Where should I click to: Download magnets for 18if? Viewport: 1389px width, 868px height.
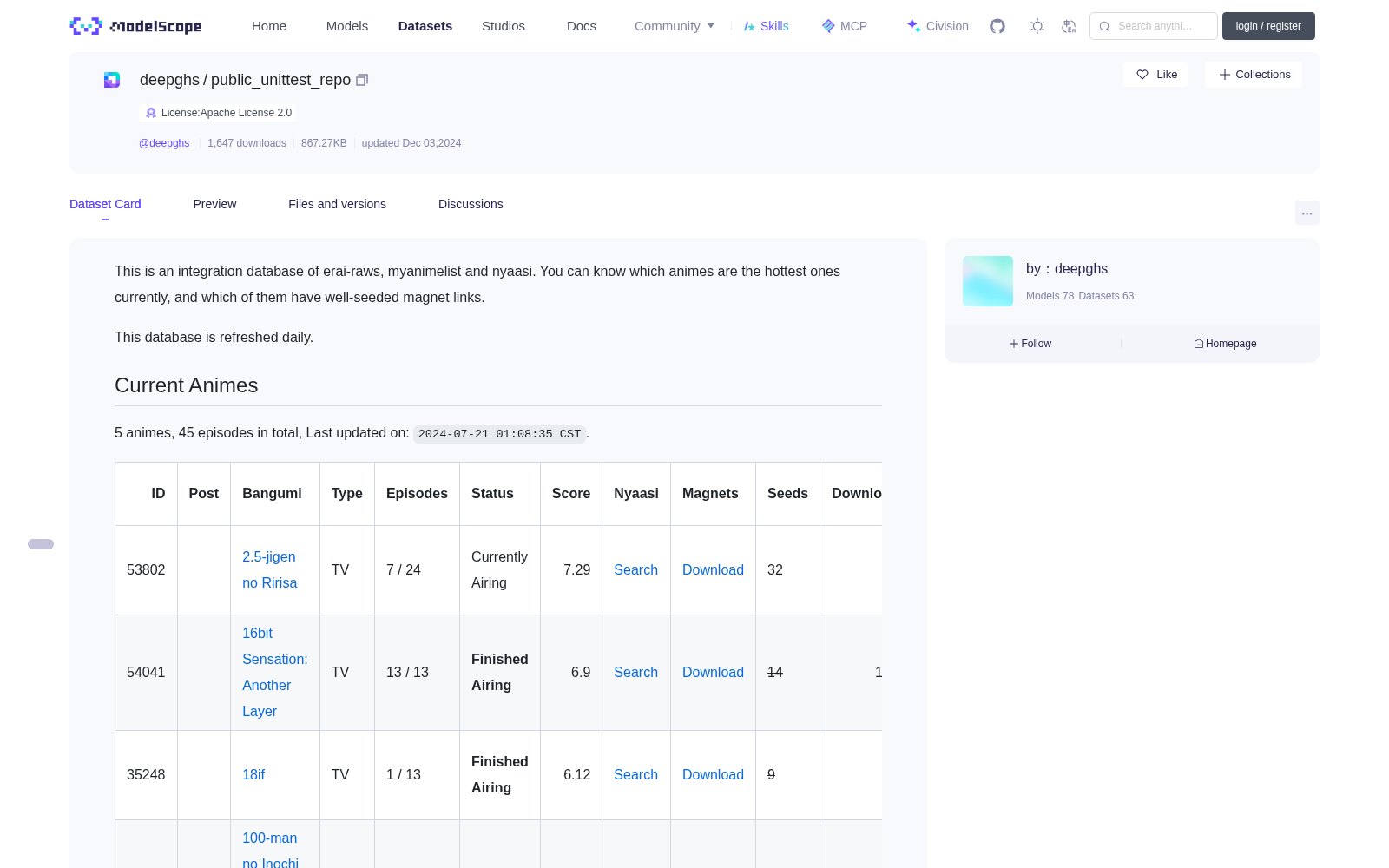713,775
